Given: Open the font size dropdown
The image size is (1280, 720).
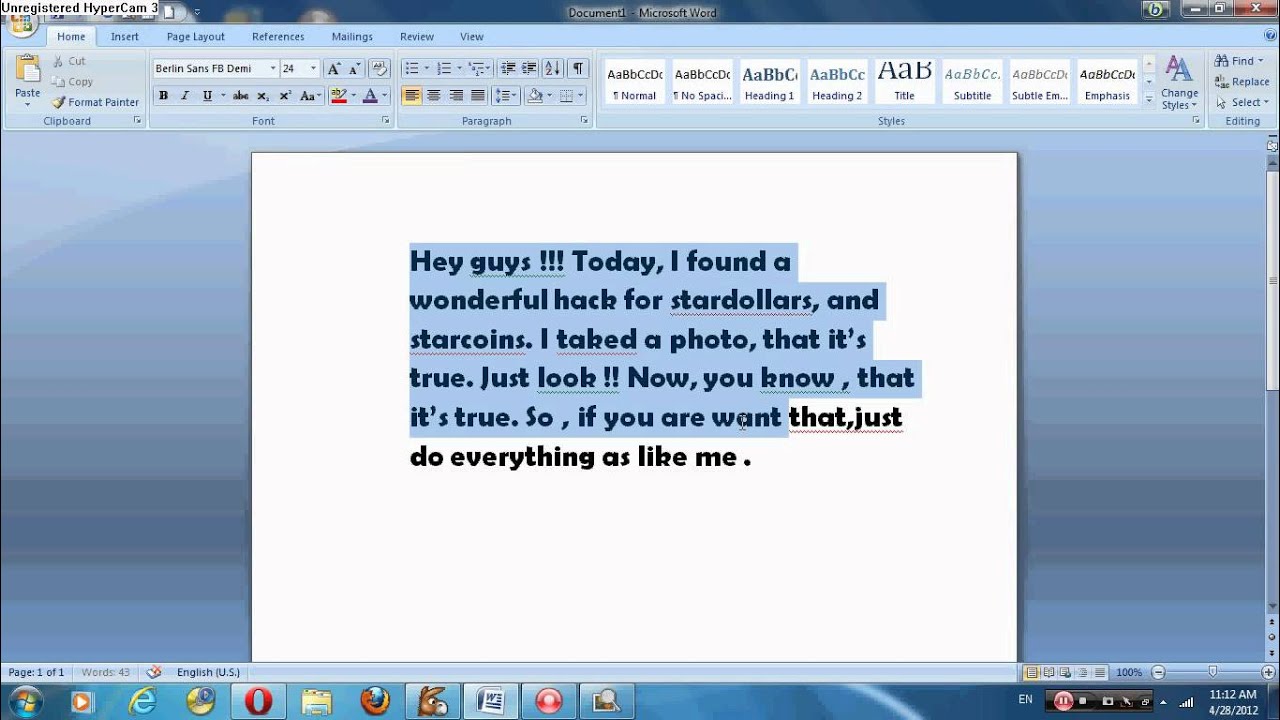Looking at the screenshot, I should (313, 68).
